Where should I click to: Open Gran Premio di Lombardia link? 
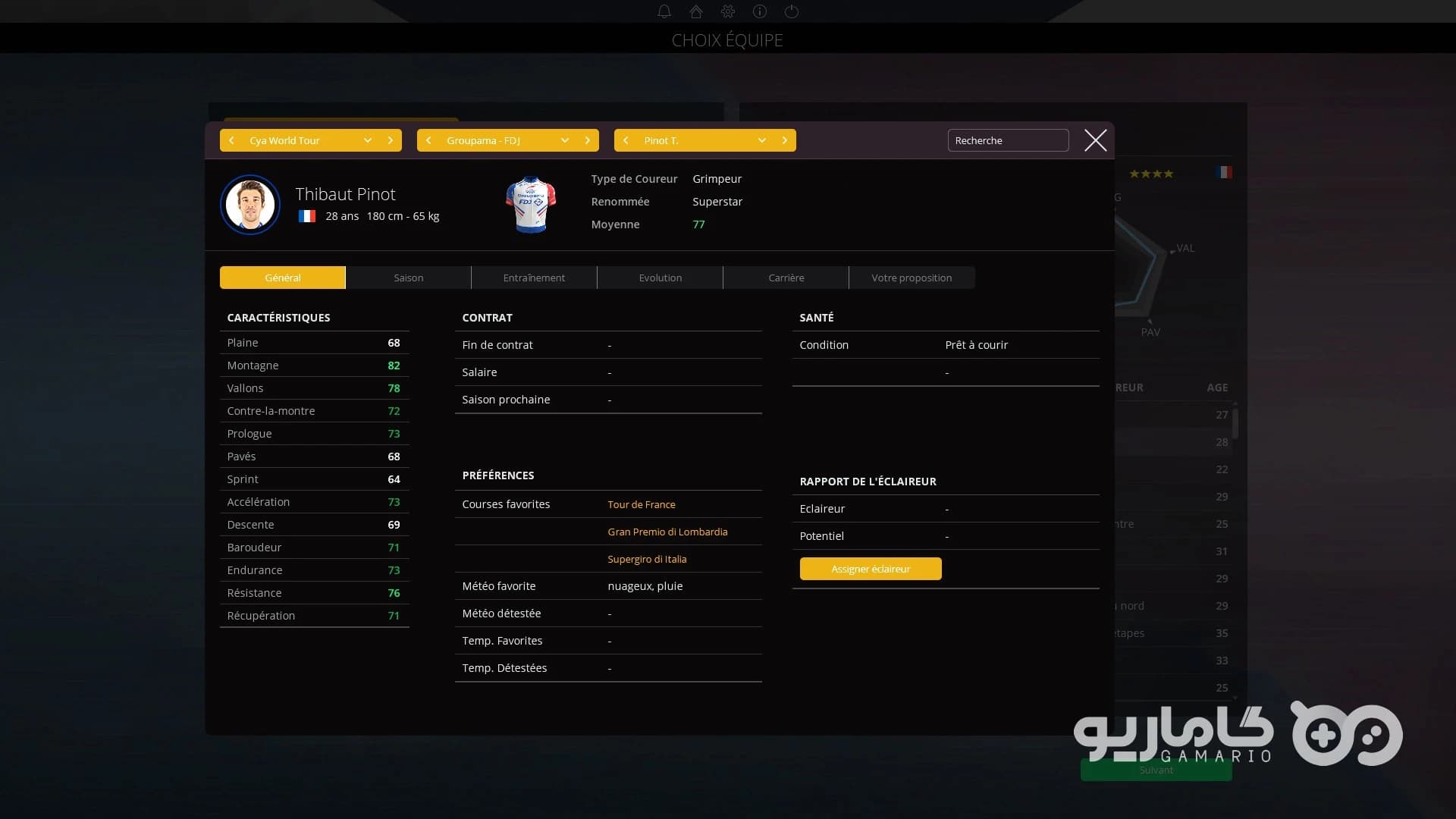click(x=667, y=532)
